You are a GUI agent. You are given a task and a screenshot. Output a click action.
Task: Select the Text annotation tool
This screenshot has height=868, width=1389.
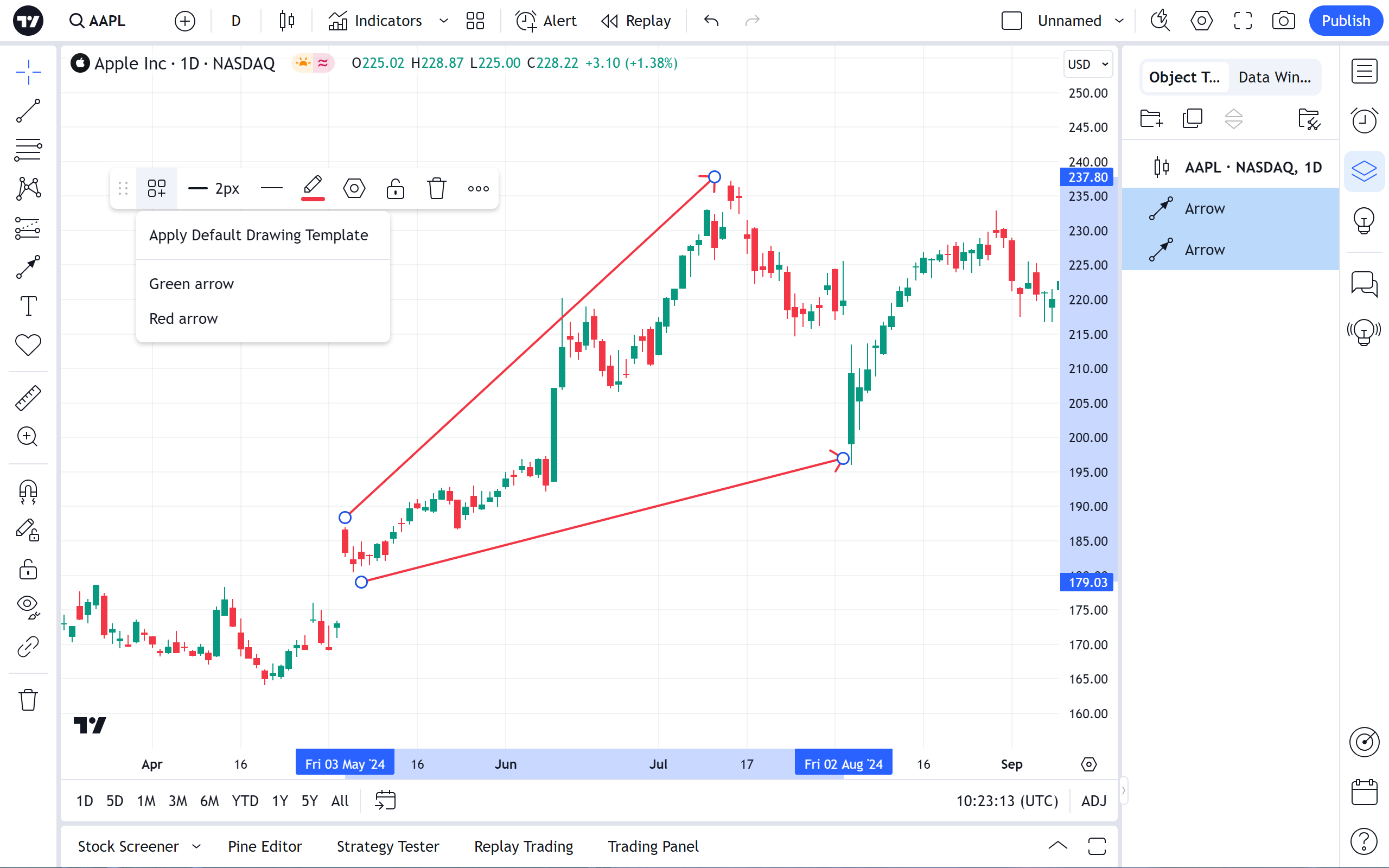[28, 305]
